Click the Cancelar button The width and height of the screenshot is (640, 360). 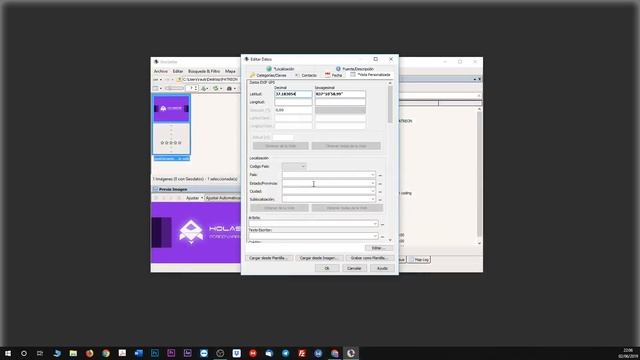click(x=354, y=268)
